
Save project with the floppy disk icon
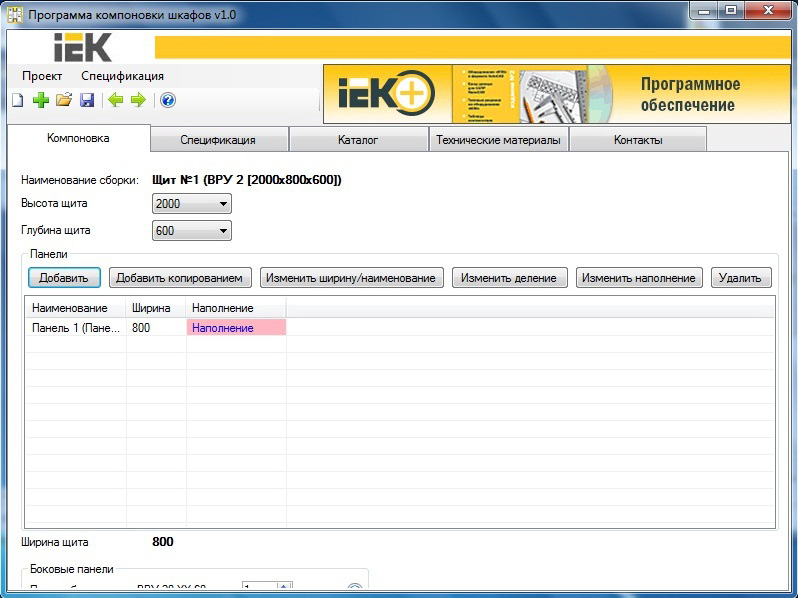pyautogui.click(x=87, y=100)
